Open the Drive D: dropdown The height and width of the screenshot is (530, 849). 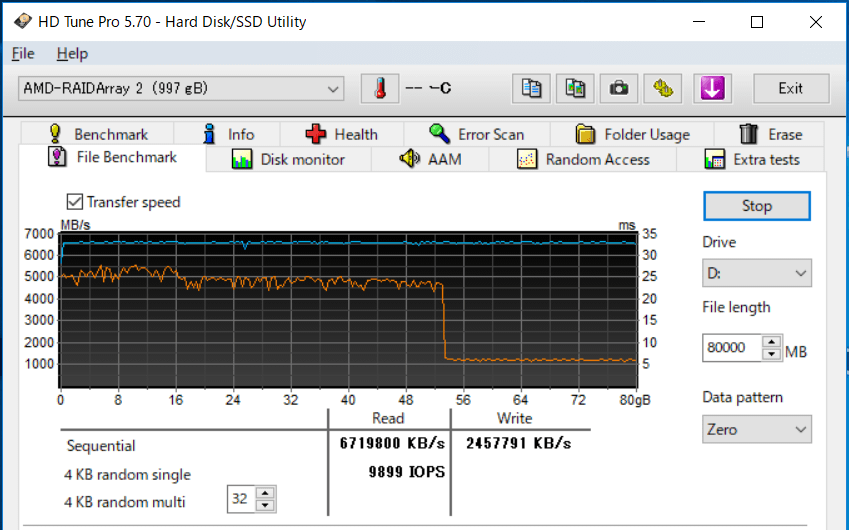click(x=756, y=273)
